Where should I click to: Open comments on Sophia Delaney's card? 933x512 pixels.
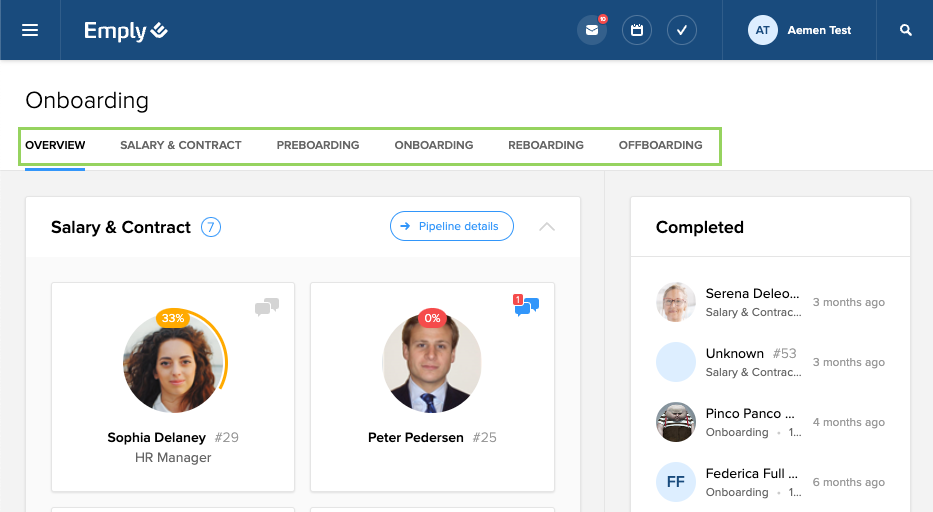(266, 307)
